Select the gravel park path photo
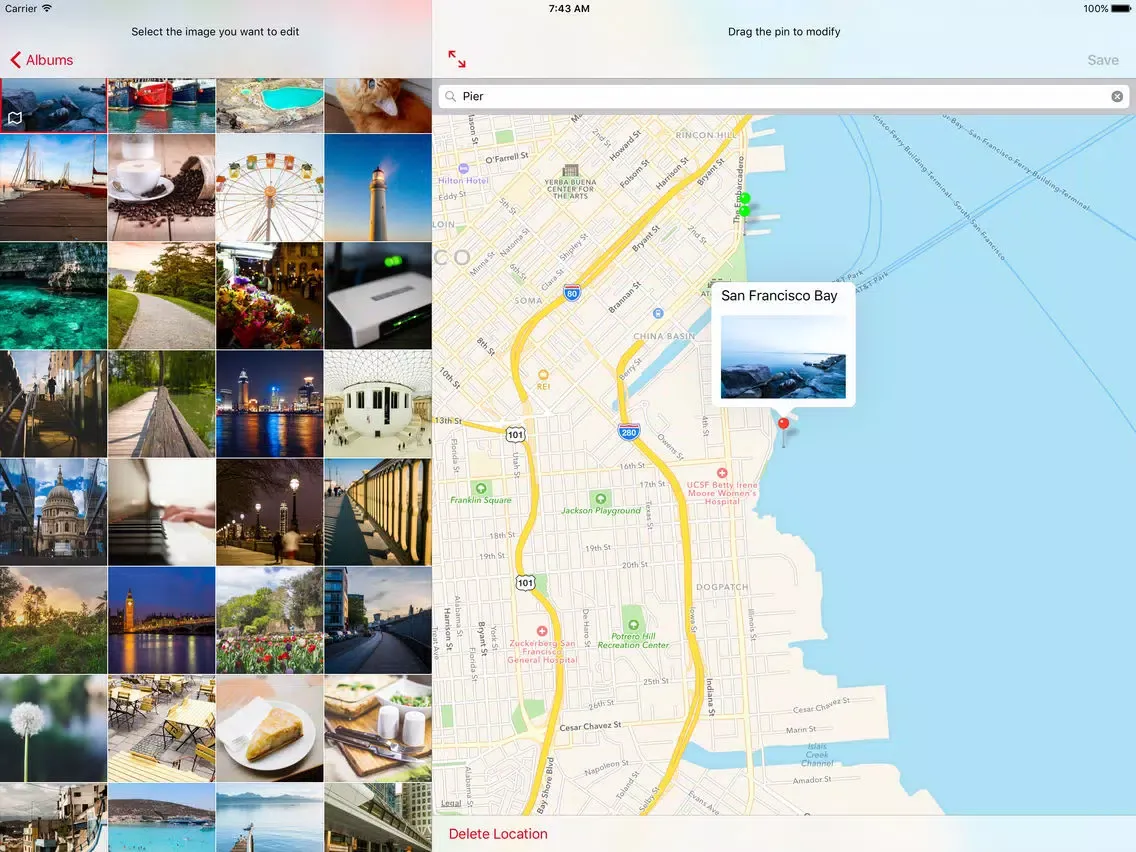Viewport: 1136px width, 852px height. (x=162, y=296)
